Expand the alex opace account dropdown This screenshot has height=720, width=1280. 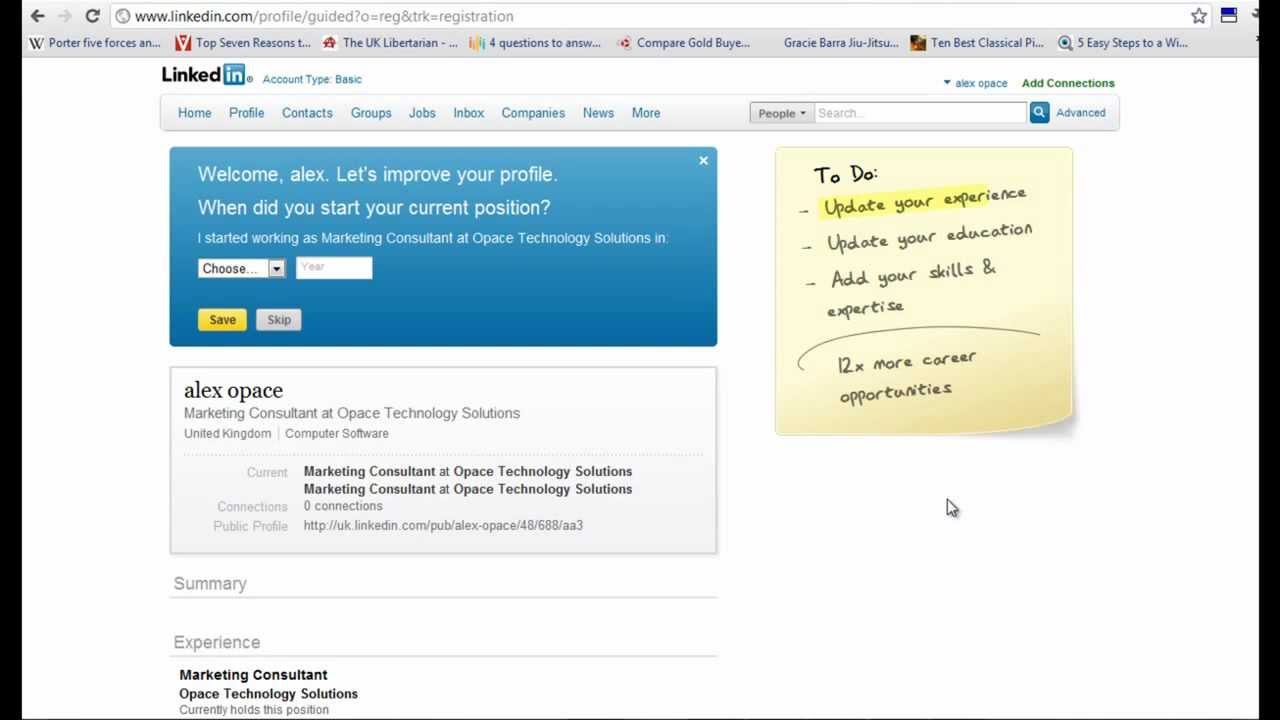tap(975, 83)
